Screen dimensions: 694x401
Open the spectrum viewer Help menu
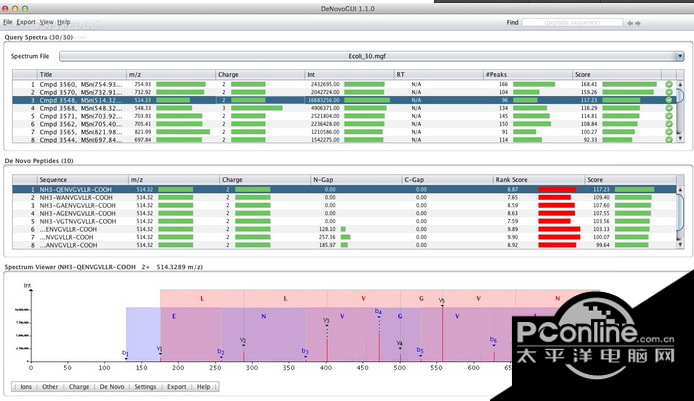(x=203, y=387)
